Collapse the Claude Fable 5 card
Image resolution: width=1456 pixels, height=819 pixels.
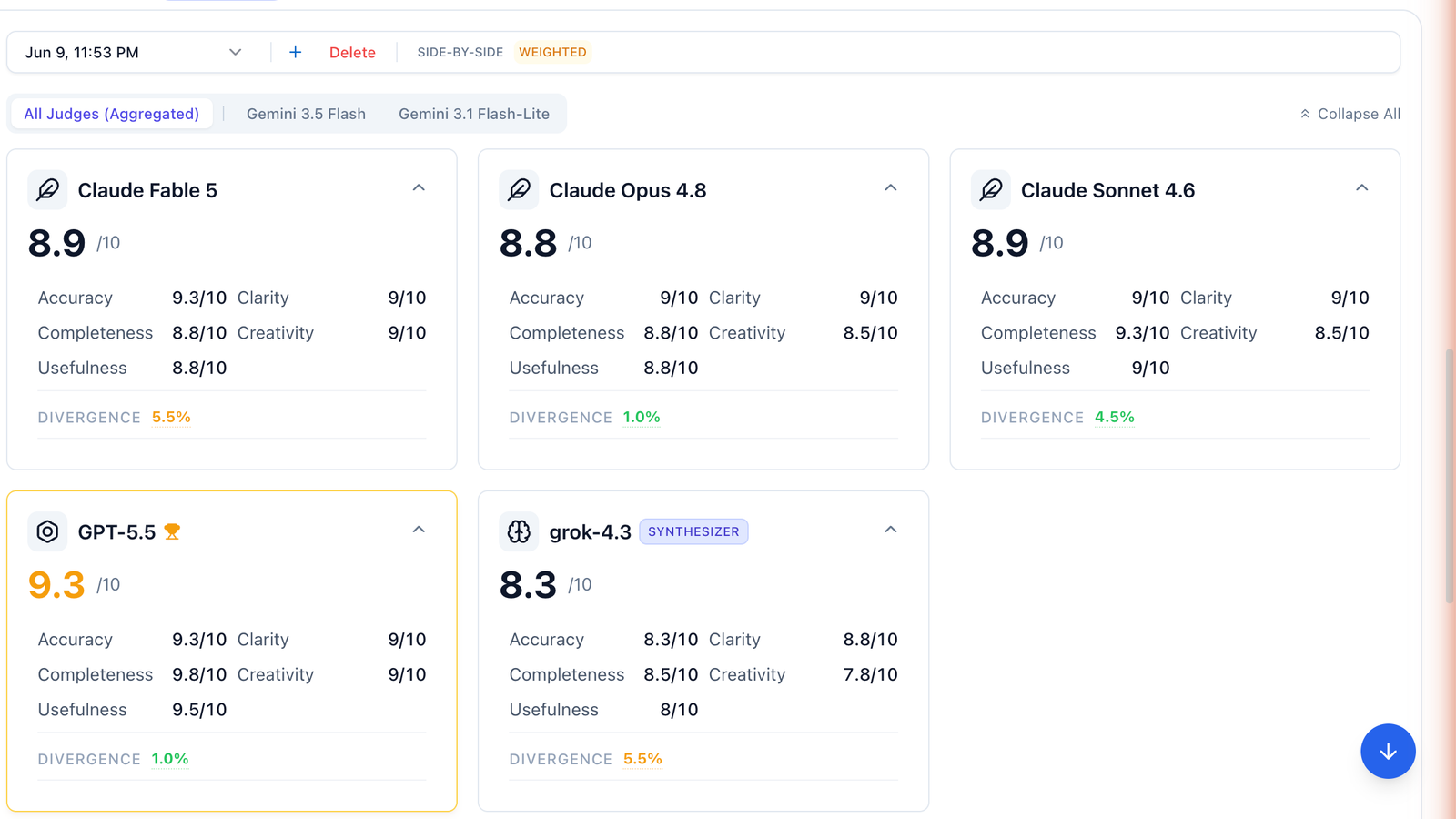419,188
